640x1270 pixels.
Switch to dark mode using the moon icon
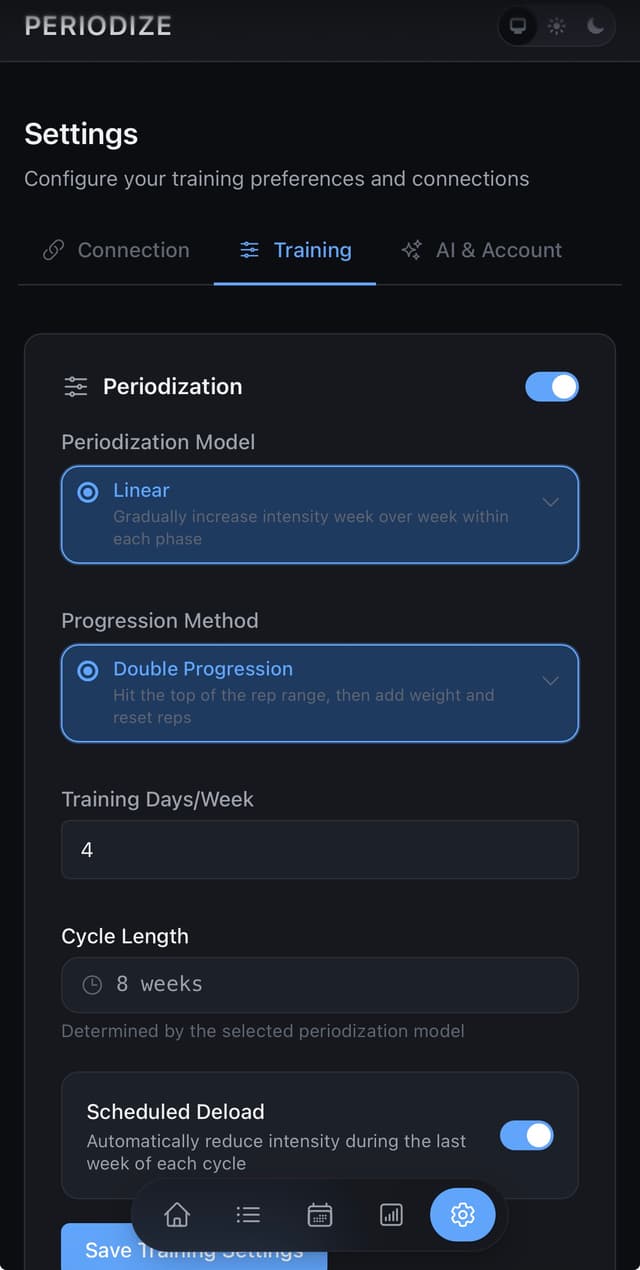[594, 26]
